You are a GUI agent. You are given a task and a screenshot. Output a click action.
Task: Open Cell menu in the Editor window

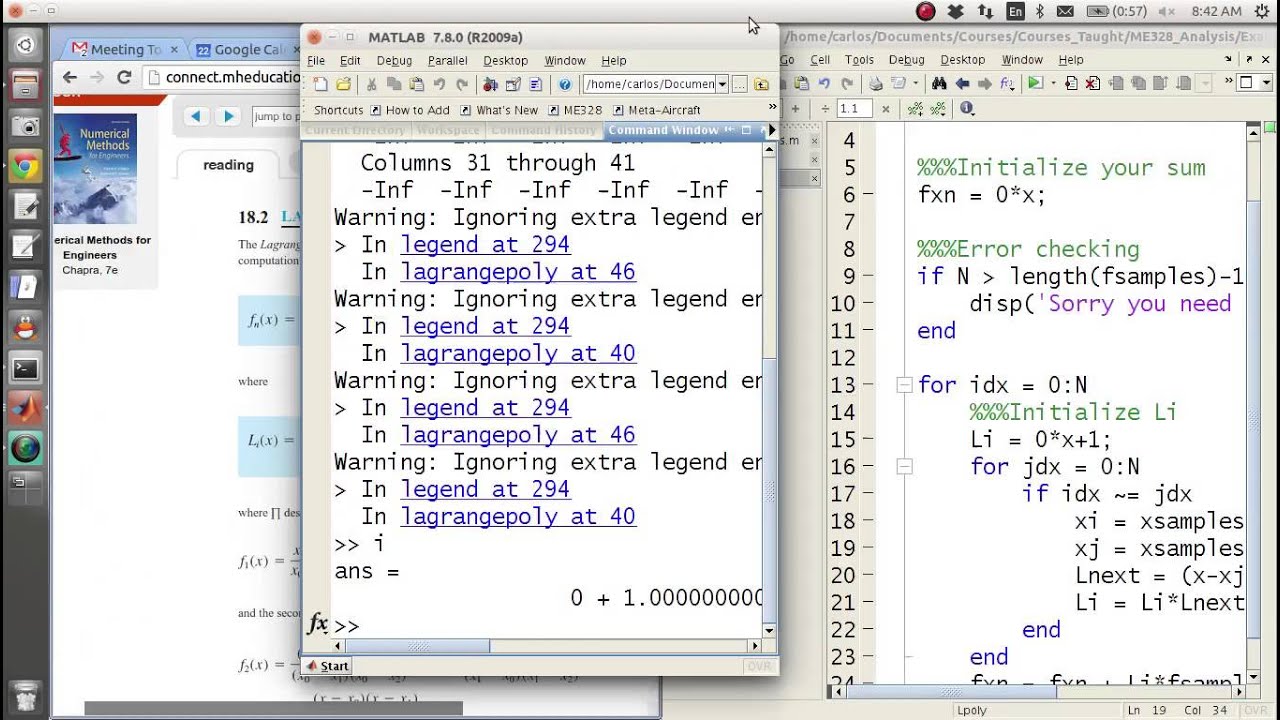pos(820,60)
